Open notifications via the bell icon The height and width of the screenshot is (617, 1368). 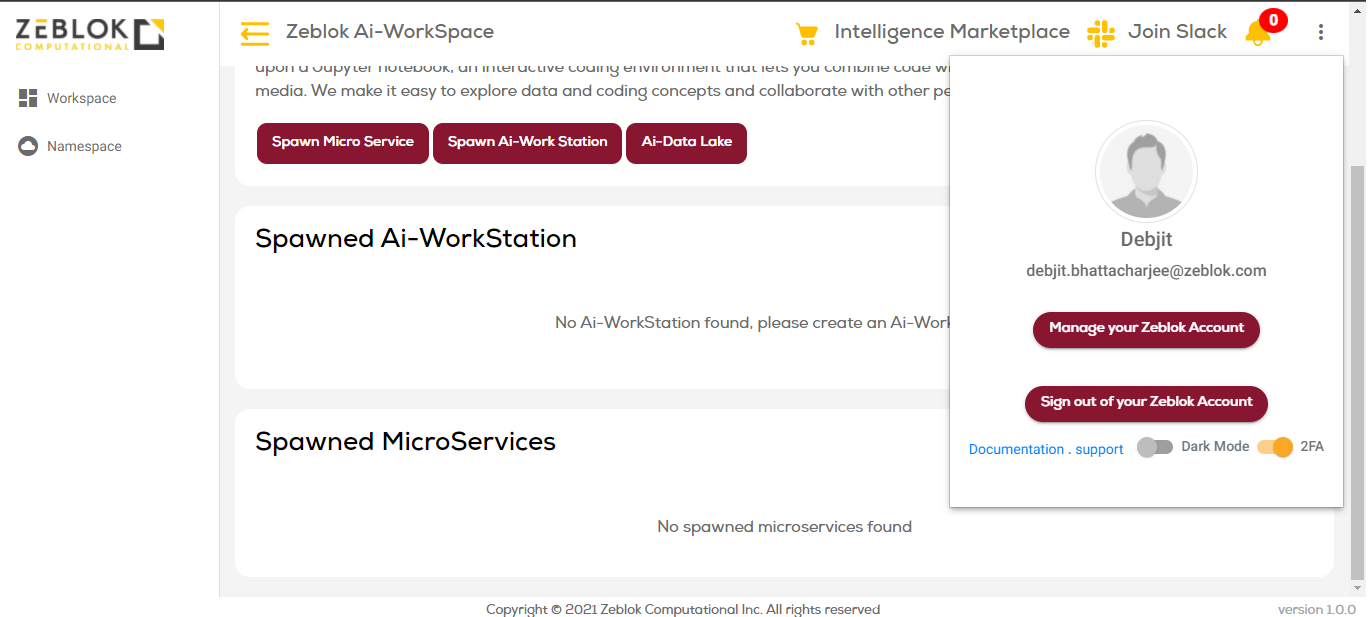pos(1257,33)
